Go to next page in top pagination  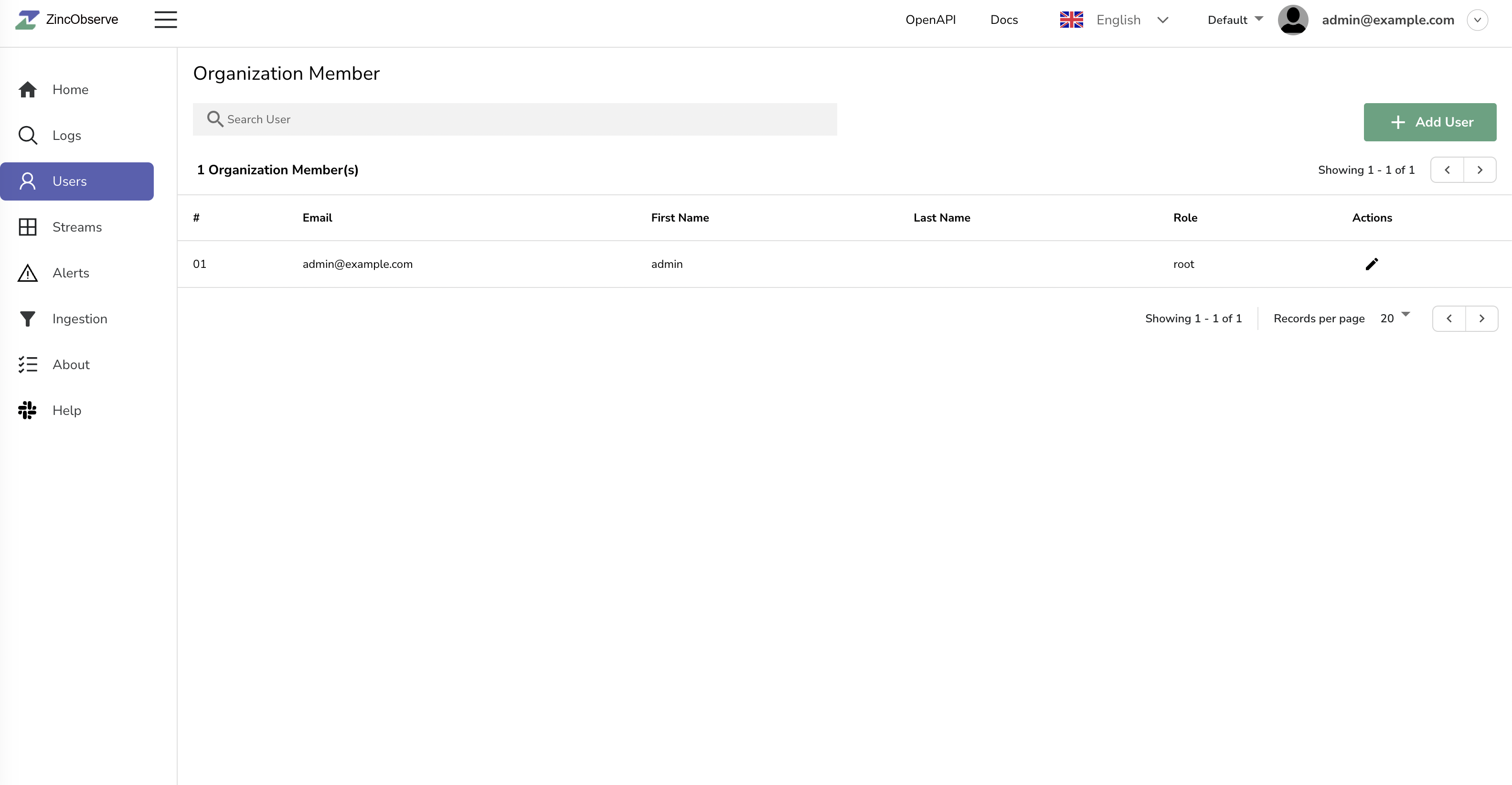coord(1480,170)
